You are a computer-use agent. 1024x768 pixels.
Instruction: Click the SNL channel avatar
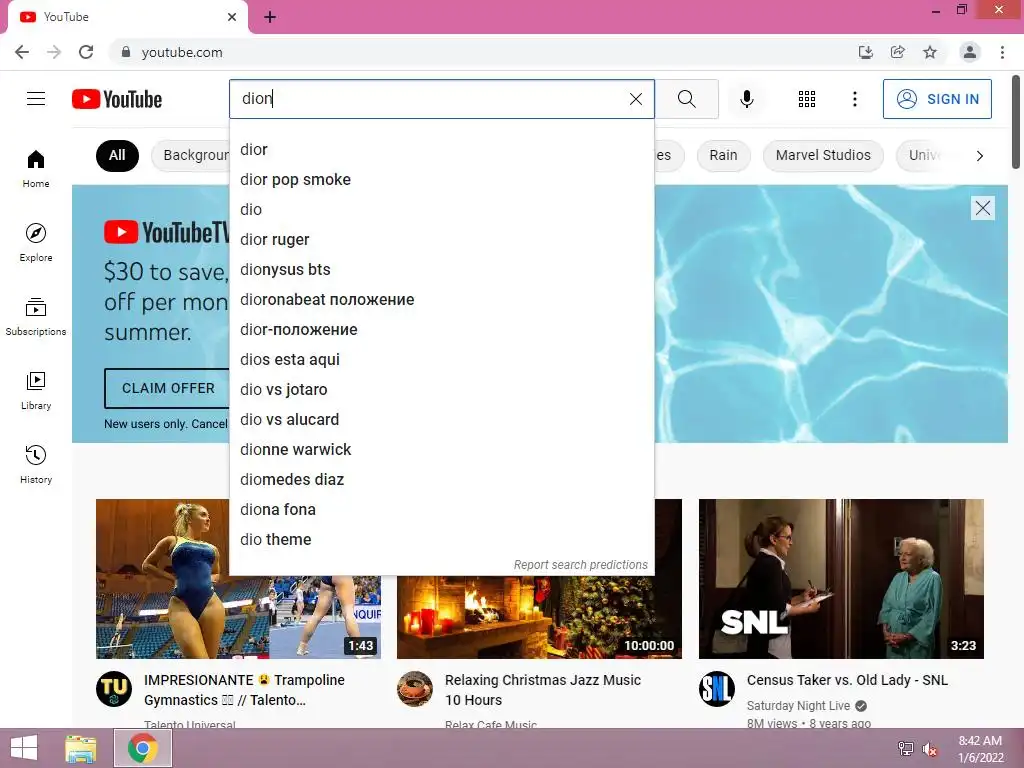point(716,689)
